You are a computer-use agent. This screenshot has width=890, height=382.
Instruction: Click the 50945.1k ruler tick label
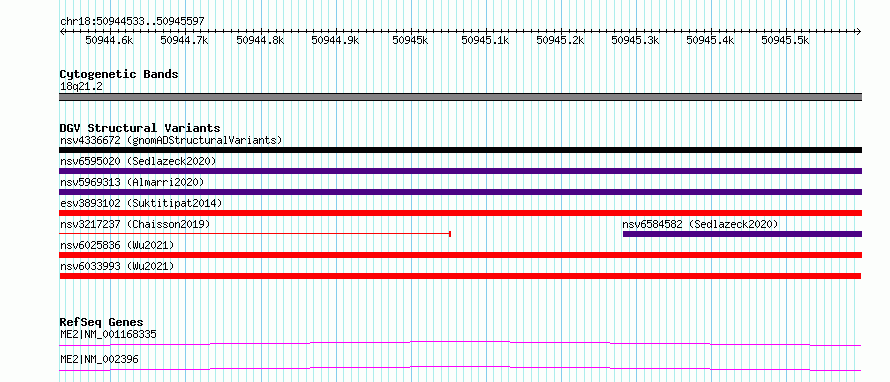point(485,40)
